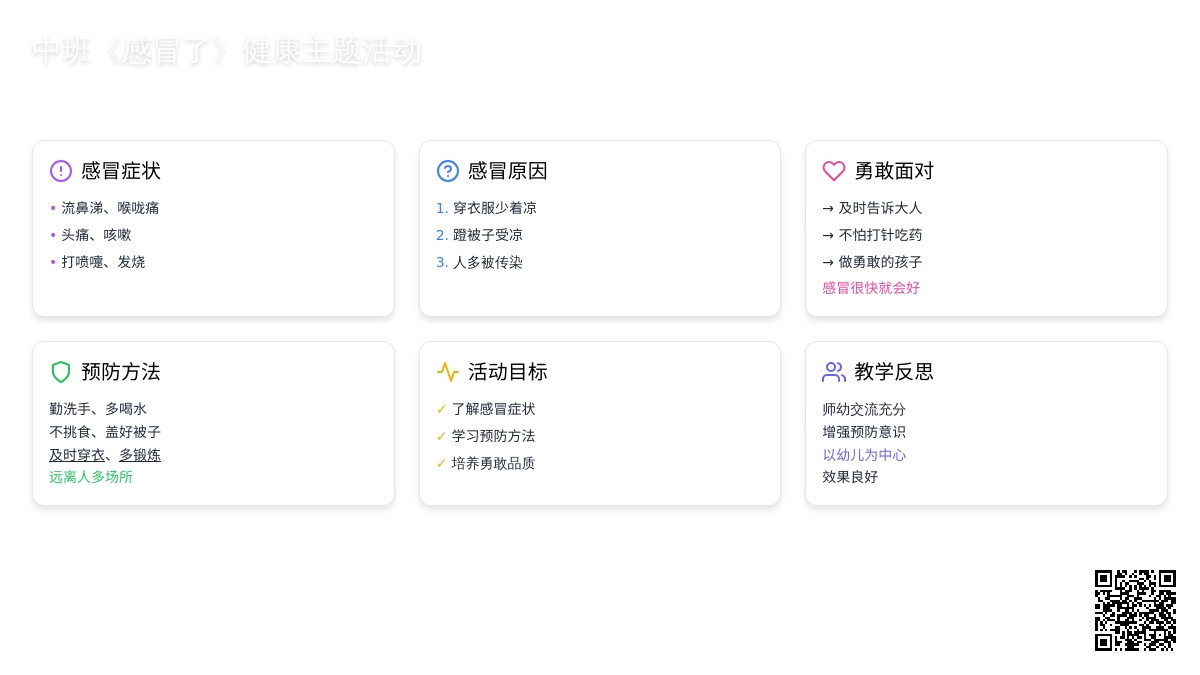Click the arrow item 不怕打针吃药
Image resolution: width=1200 pixels, height=675 pixels.
[880, 235]
